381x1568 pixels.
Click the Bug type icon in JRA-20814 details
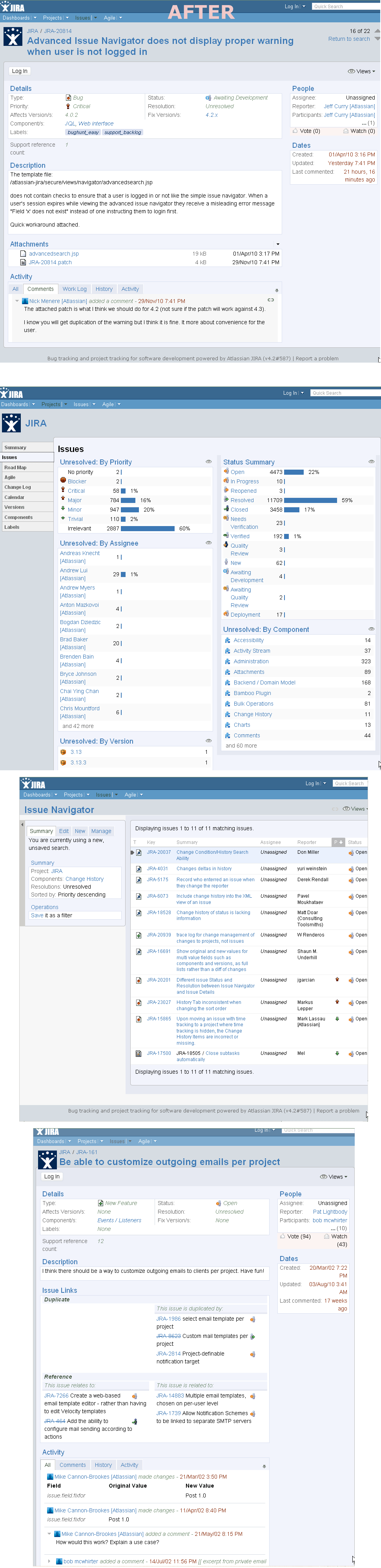click(x=68, y=97)
